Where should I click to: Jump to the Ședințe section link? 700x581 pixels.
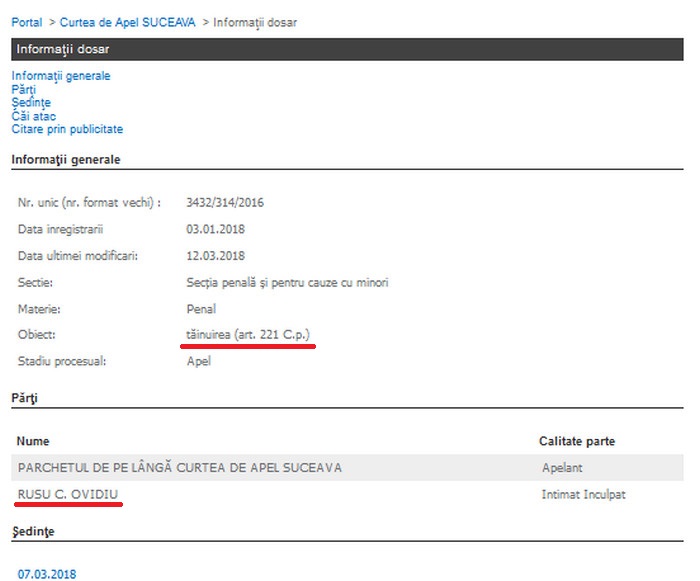point(31,103)
